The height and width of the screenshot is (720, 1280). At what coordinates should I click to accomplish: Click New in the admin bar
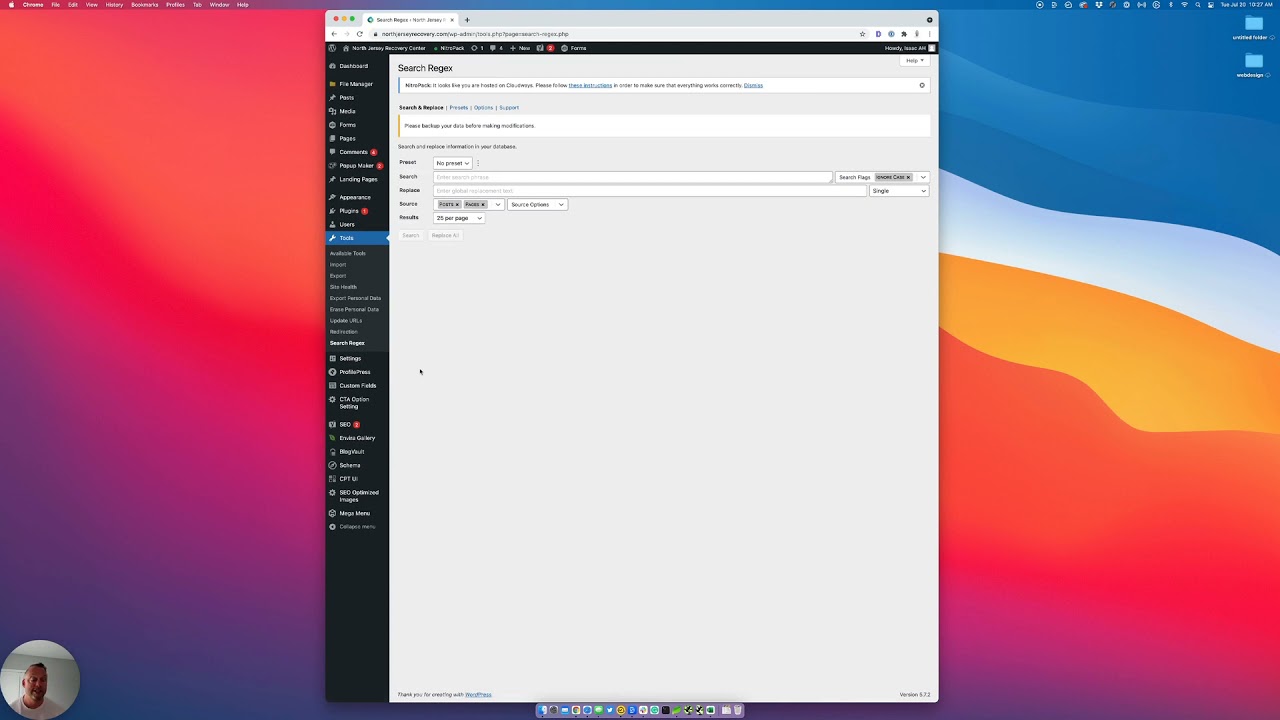tap(520, 48)
